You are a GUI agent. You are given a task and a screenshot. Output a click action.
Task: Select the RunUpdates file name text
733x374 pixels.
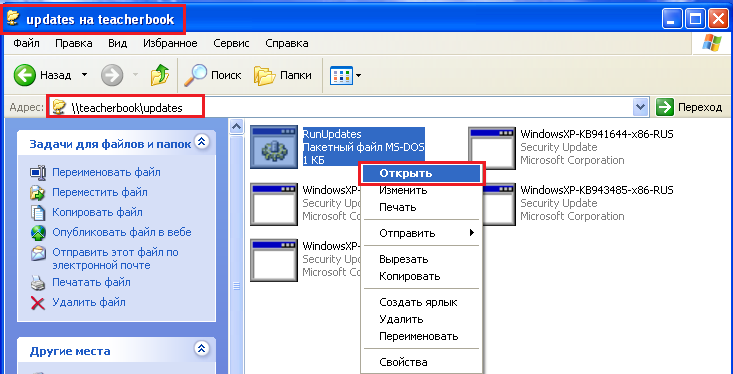tap(332, 134)
